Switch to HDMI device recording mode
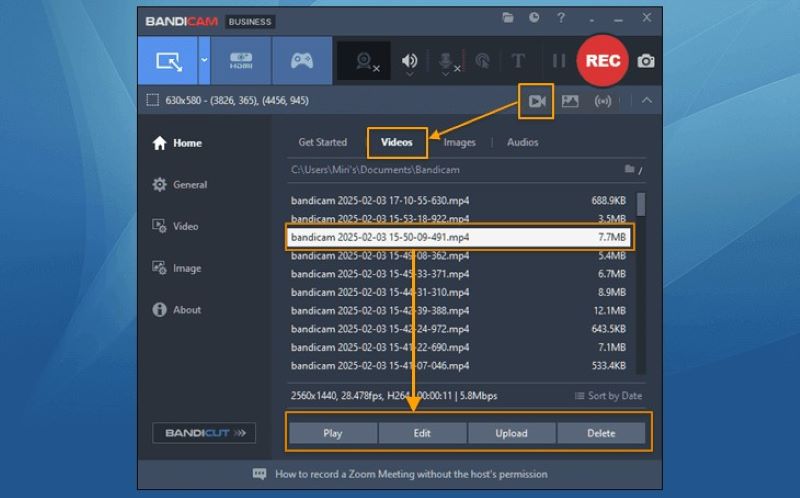This screenshot has width=800, height=498. [x=241, y=61]
